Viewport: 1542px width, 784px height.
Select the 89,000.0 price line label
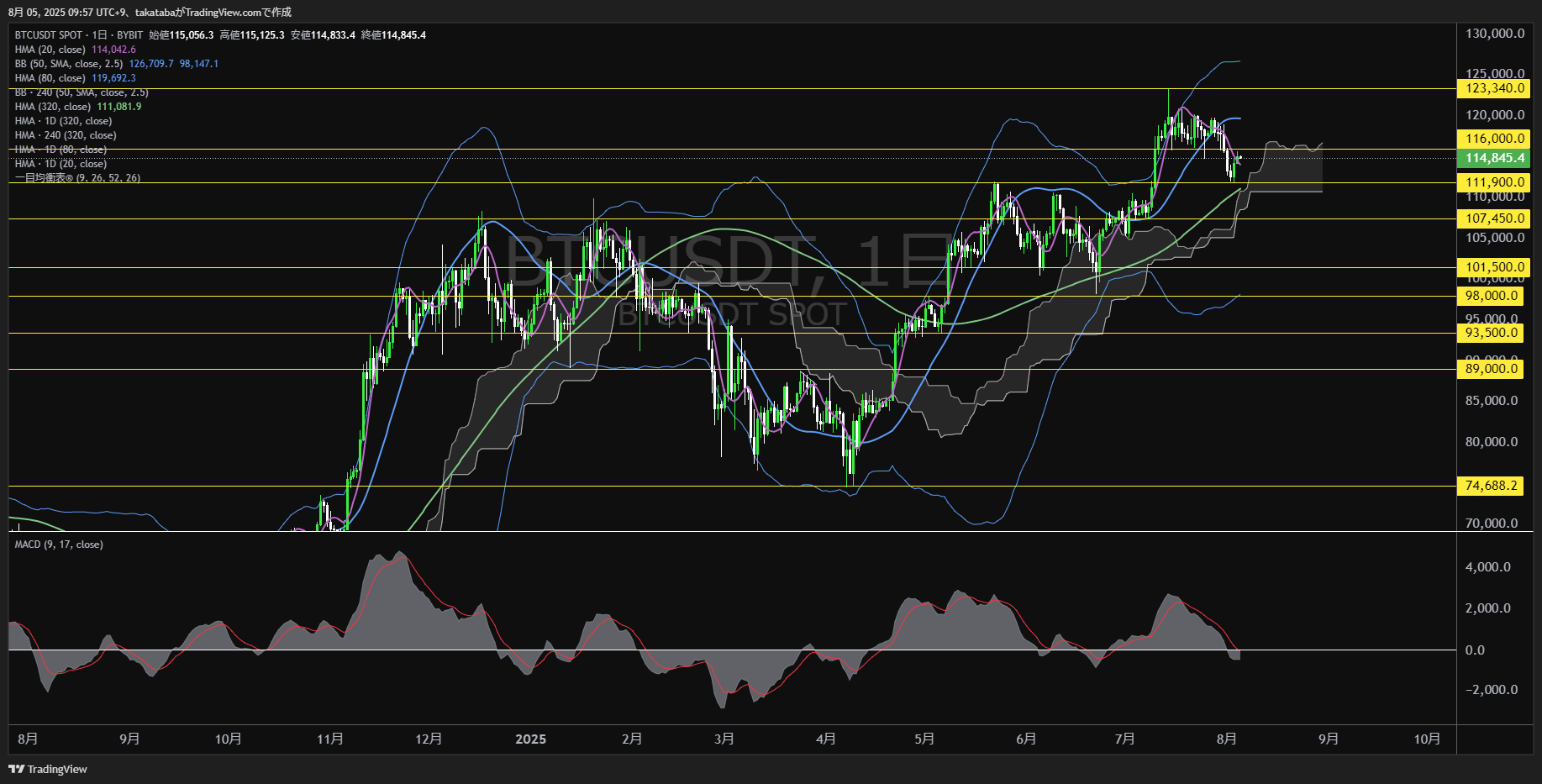(x=1492, y=369)
